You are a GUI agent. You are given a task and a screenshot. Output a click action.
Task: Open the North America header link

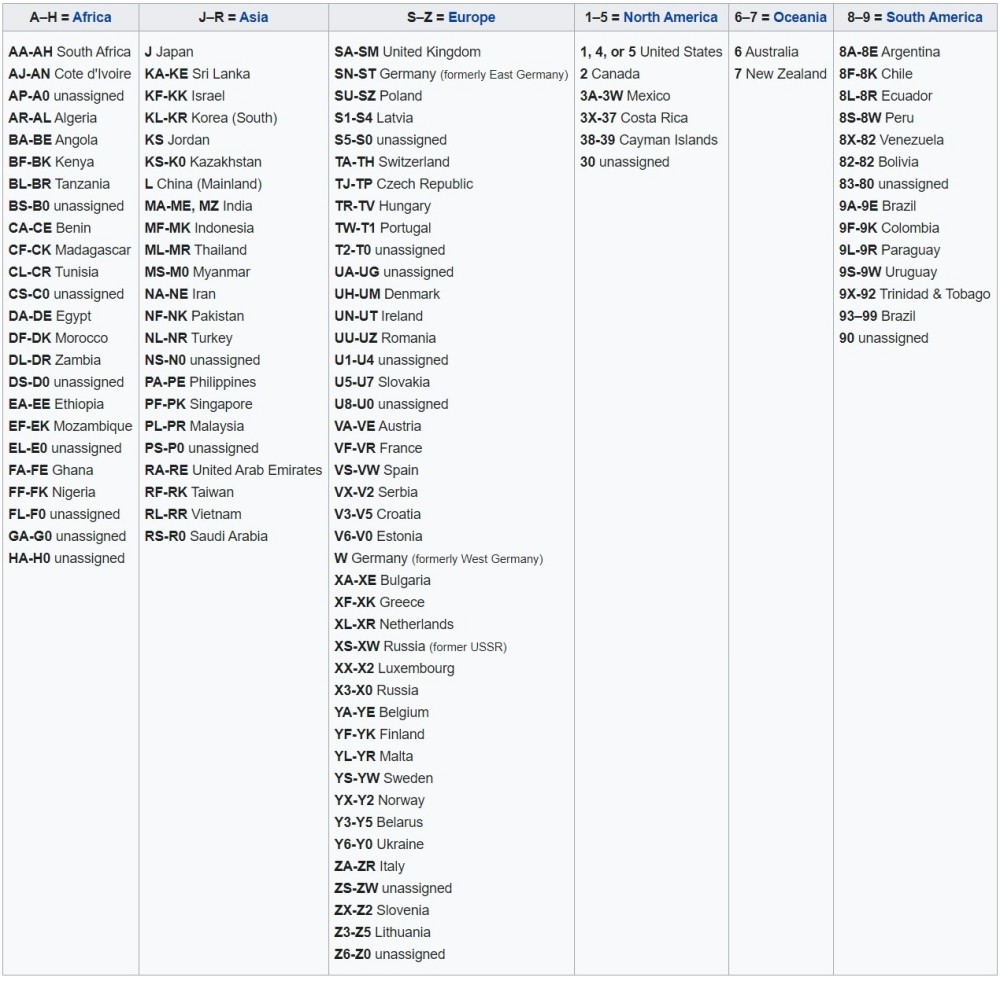point(670,17)
